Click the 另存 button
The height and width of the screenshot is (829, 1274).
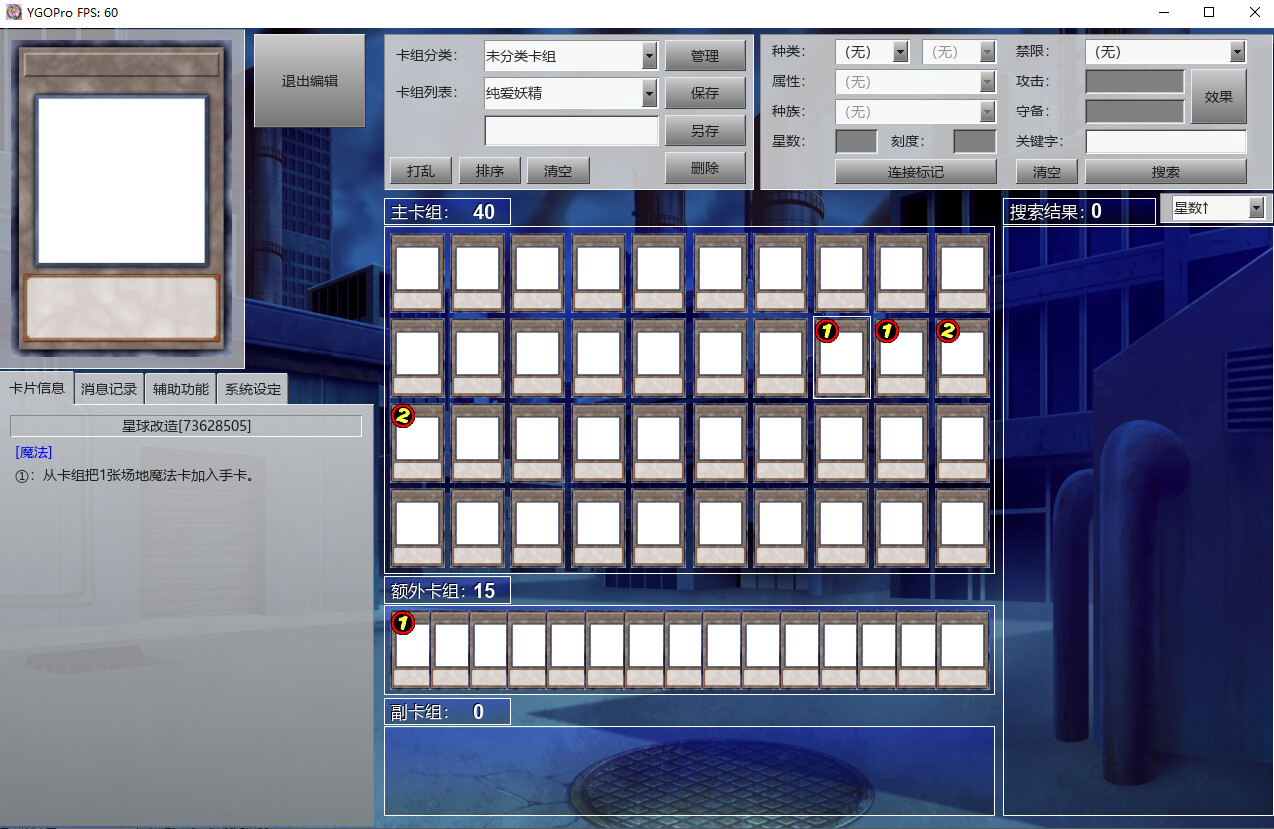705,130
